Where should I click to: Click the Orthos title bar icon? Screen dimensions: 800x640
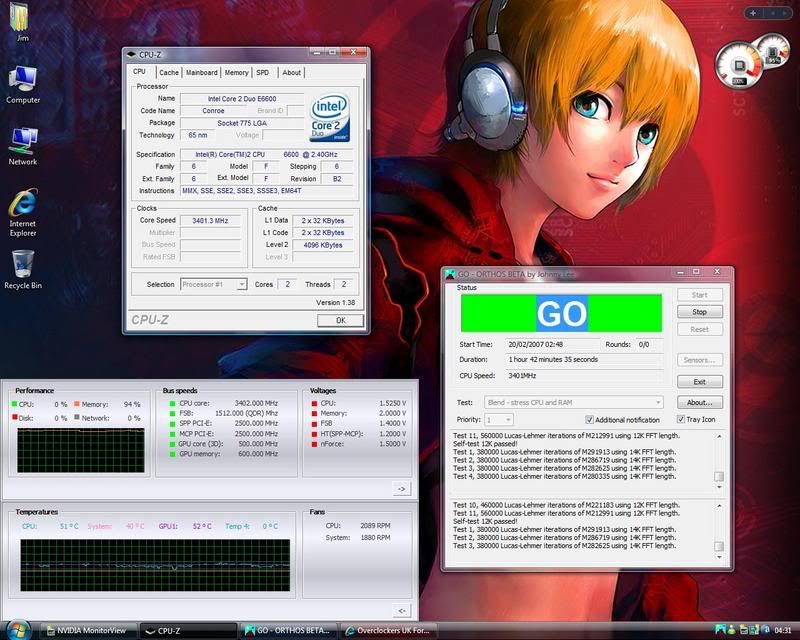click(450, 275)
